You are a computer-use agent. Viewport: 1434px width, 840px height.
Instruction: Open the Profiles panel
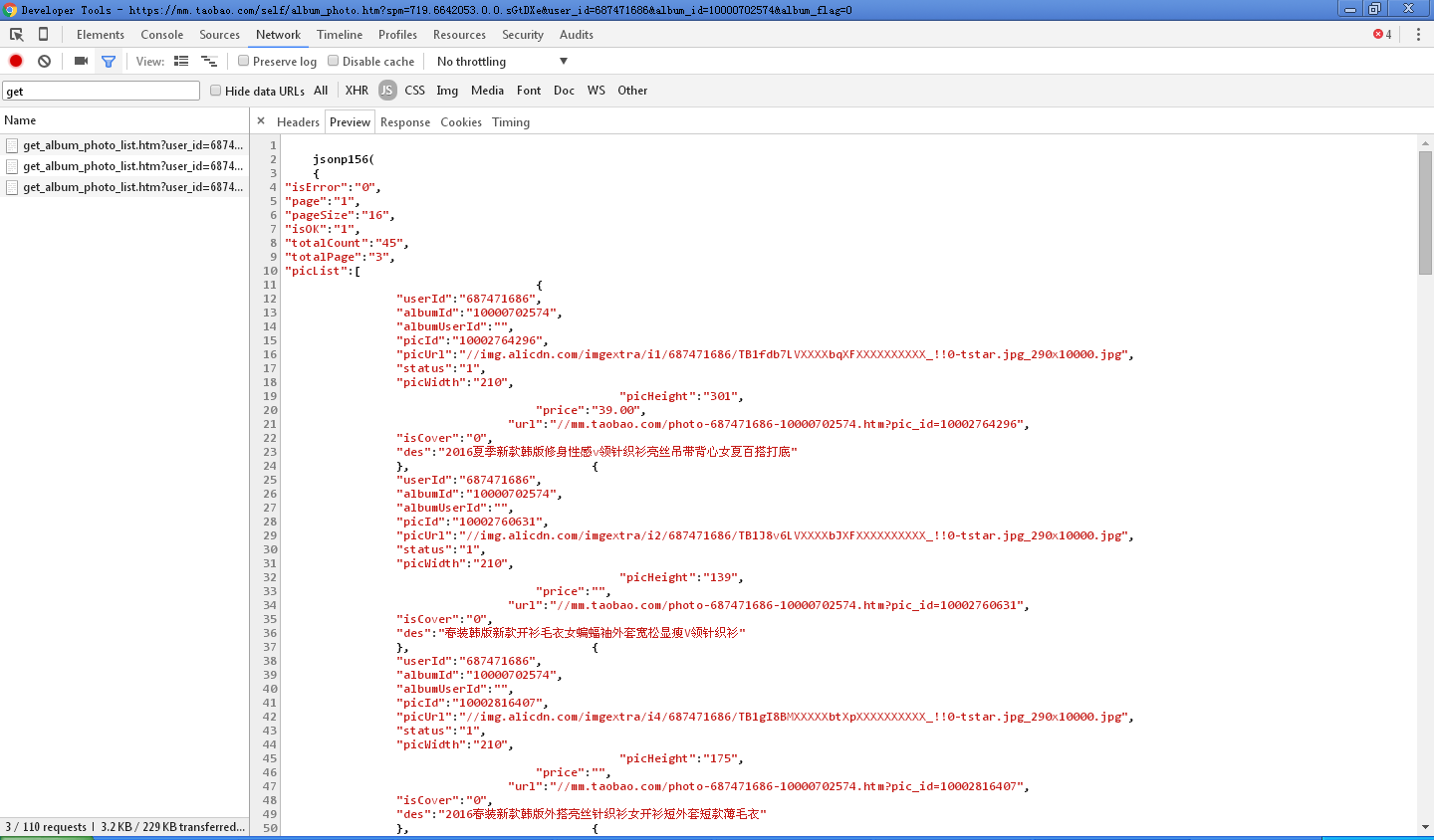[397, 34]
